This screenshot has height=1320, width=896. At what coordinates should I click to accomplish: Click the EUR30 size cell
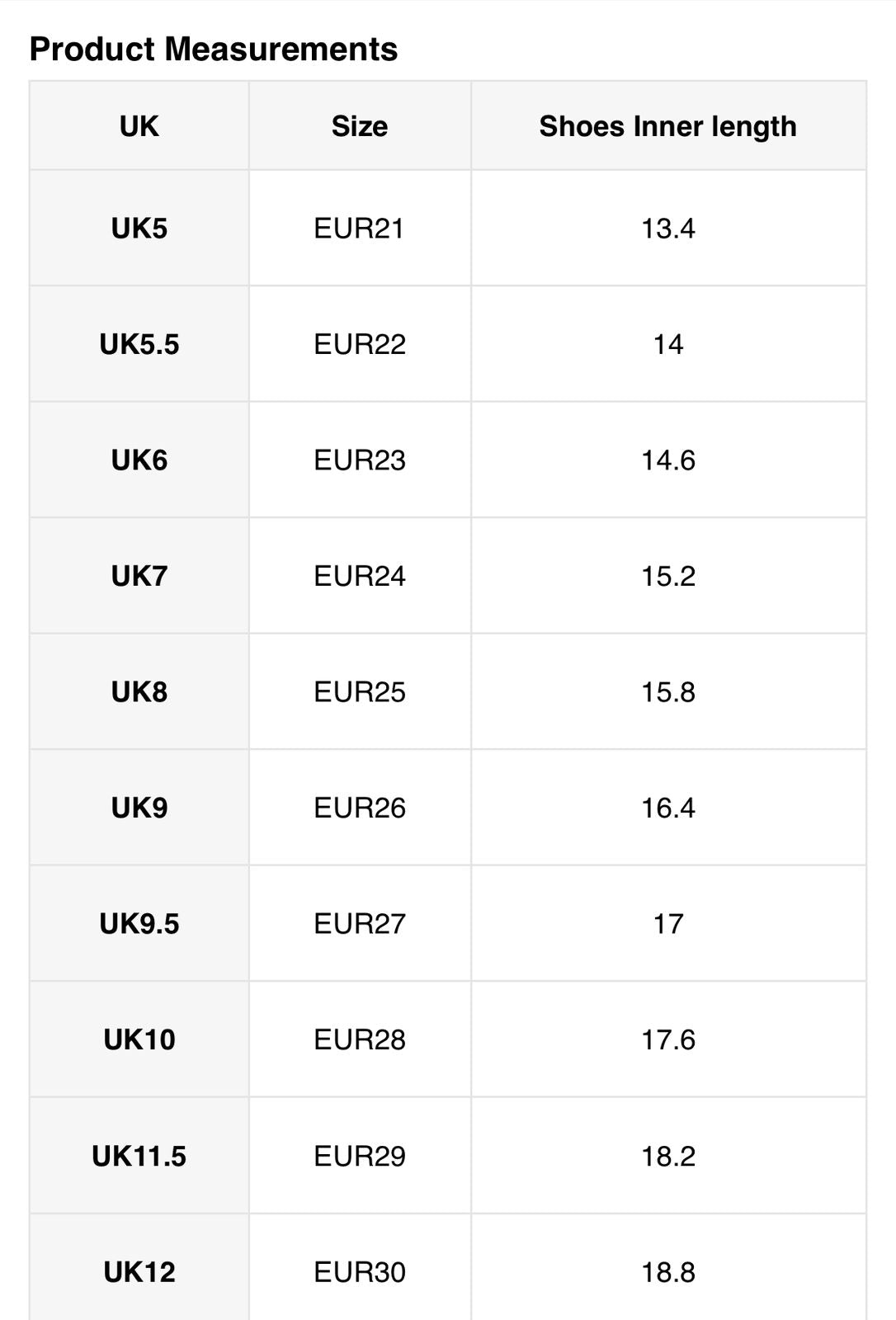(360, 1272)
